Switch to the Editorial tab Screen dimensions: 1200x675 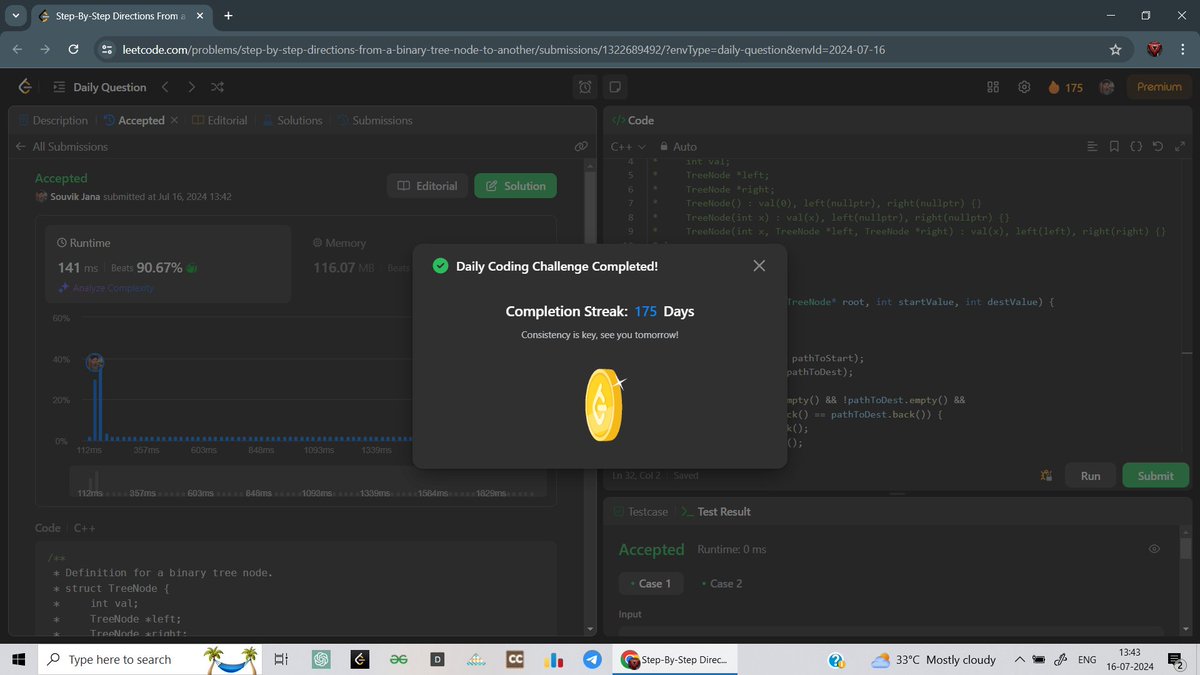(x=219, y=120)
